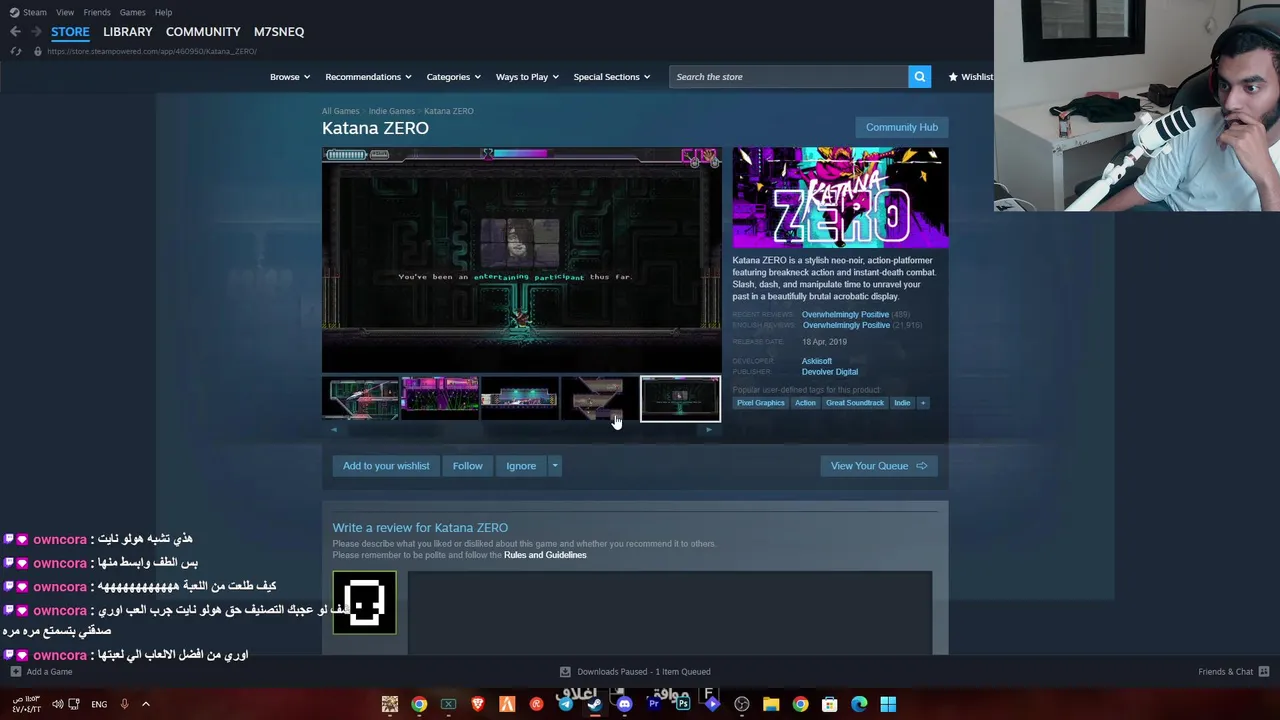Follow Katana ZERO
This screenshot has height=720, width=1280.
tap(467, 466)
